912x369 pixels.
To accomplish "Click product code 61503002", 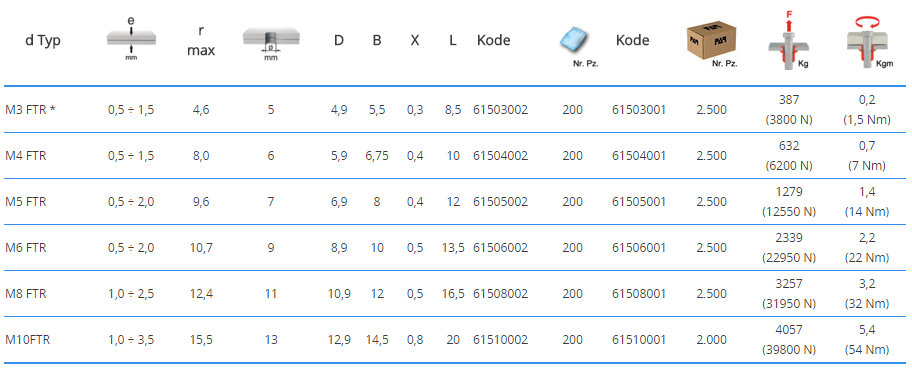I will point(500,109).
